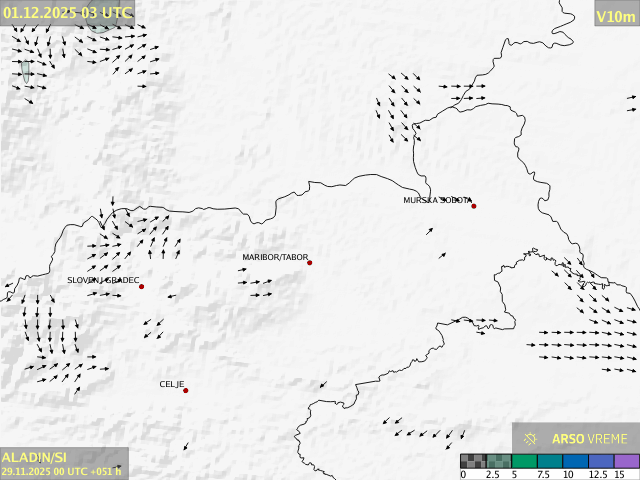Click the CELJE city label
The height and width of the screenshot is (480, 640).
[171, 384]
